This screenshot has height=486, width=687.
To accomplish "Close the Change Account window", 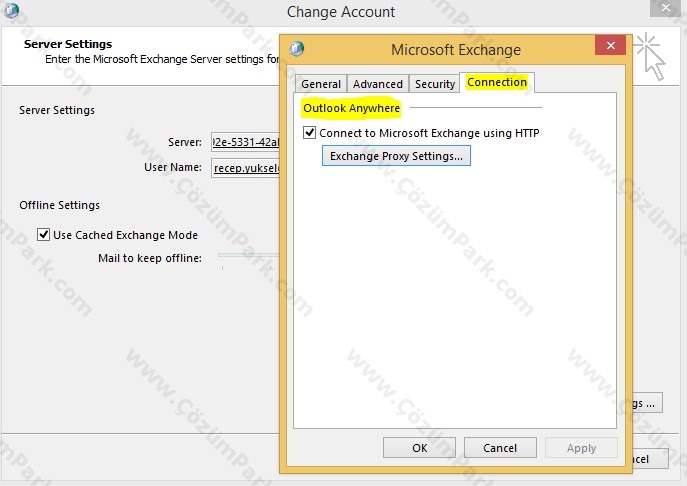I will [x=665, y=8].
